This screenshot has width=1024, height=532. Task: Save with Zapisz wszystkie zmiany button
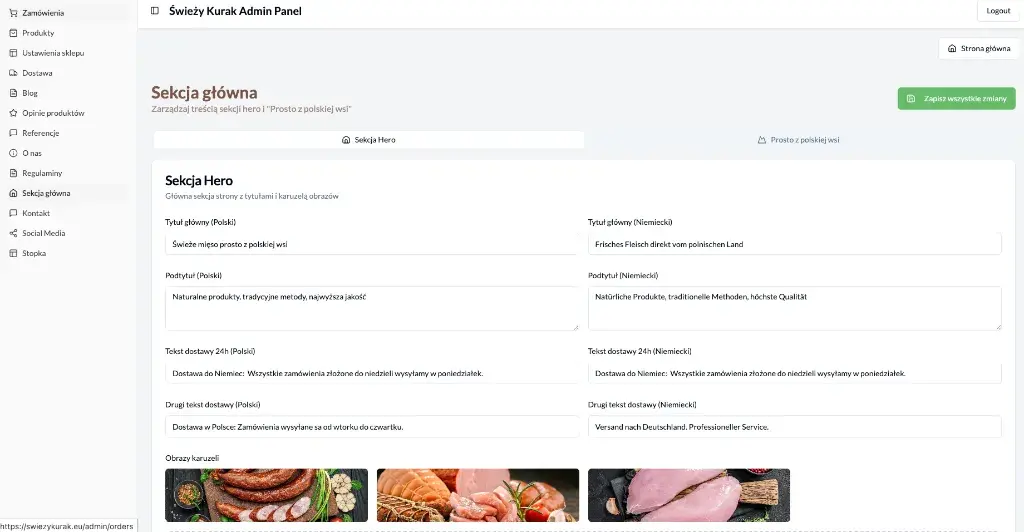[x=956, y=99]
